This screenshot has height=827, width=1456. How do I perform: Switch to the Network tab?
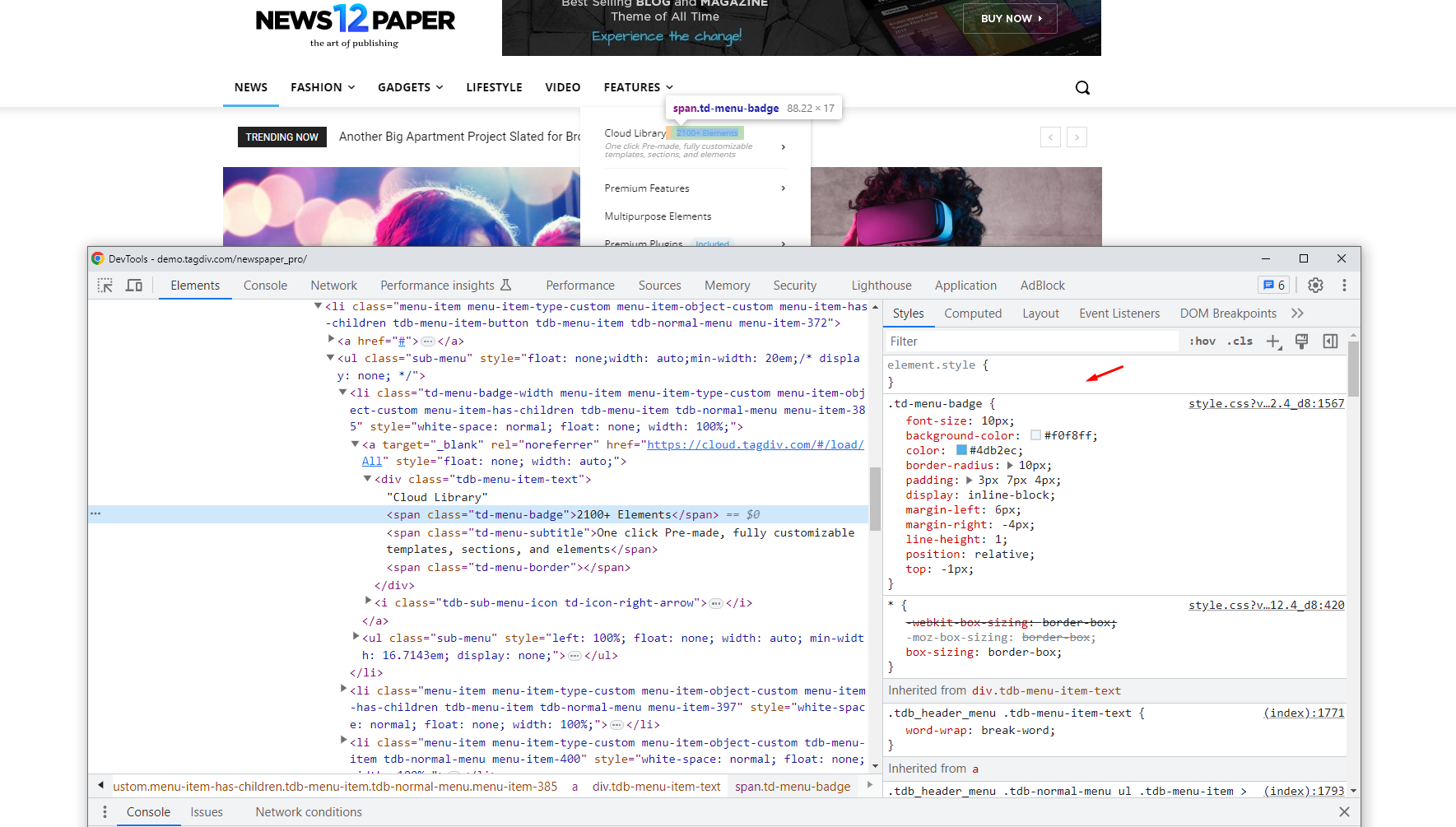click(x=333, y=286)
